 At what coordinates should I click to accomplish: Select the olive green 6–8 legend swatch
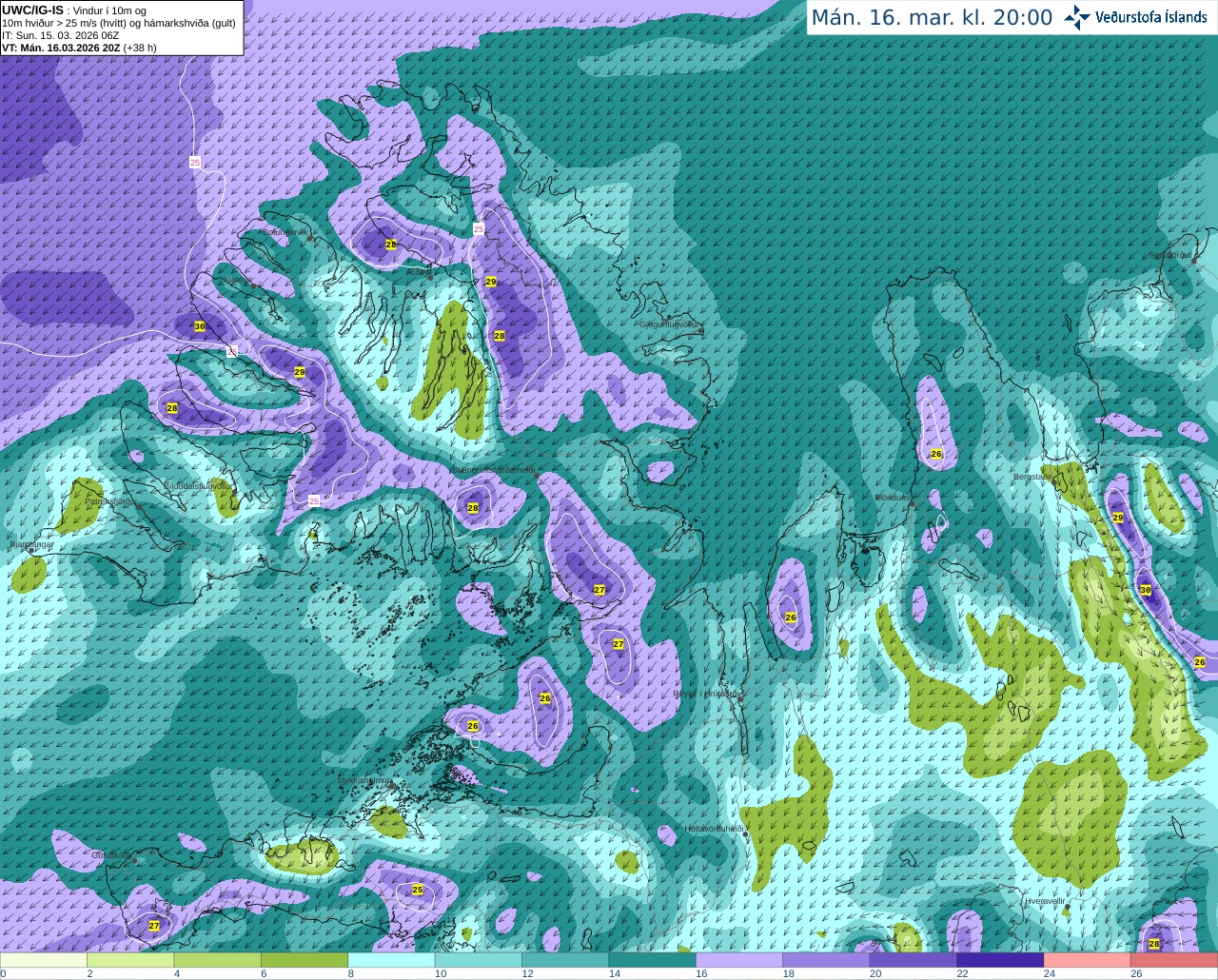(x=304, y=961)
